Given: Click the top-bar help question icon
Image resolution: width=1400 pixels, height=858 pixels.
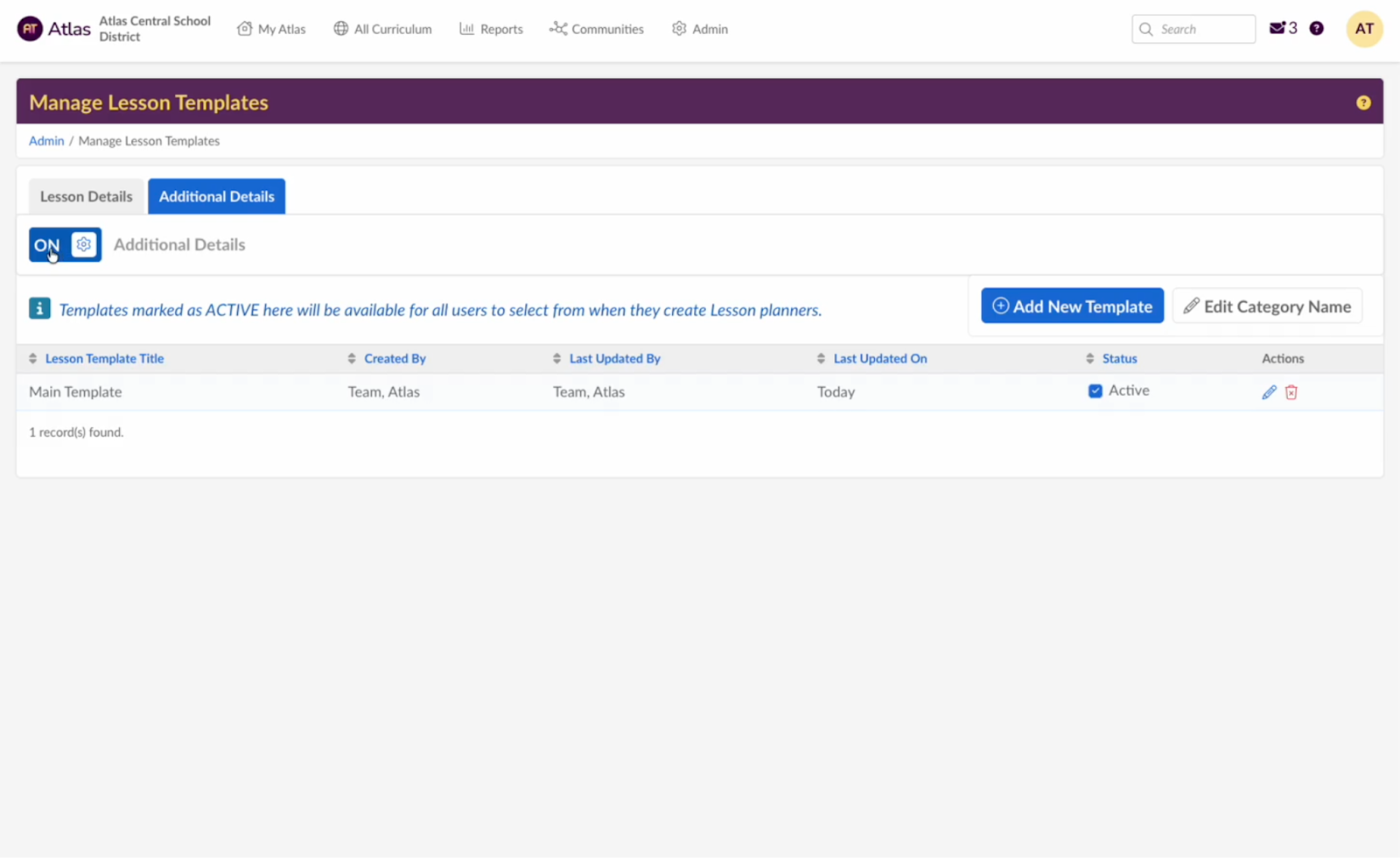Looking at the screenshot, I should pos(1316,28).
